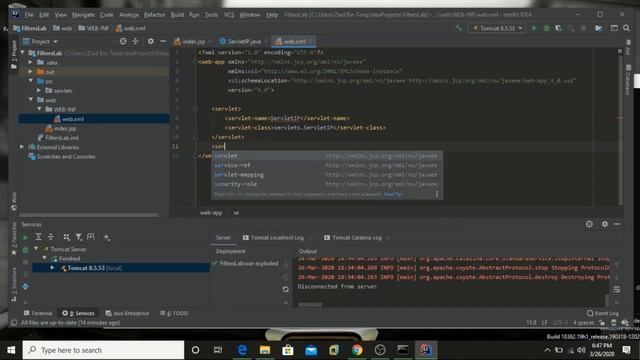
Task: Click Group By icon in Services toolbar
Action: [x=67, y=237]
